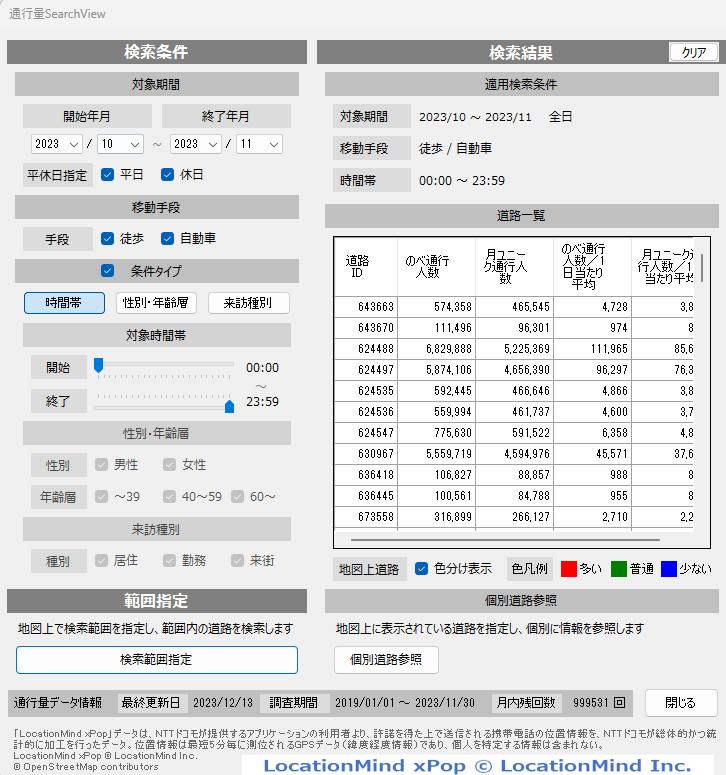Open the end year 2023 dropdown

[x=197, y=144]
